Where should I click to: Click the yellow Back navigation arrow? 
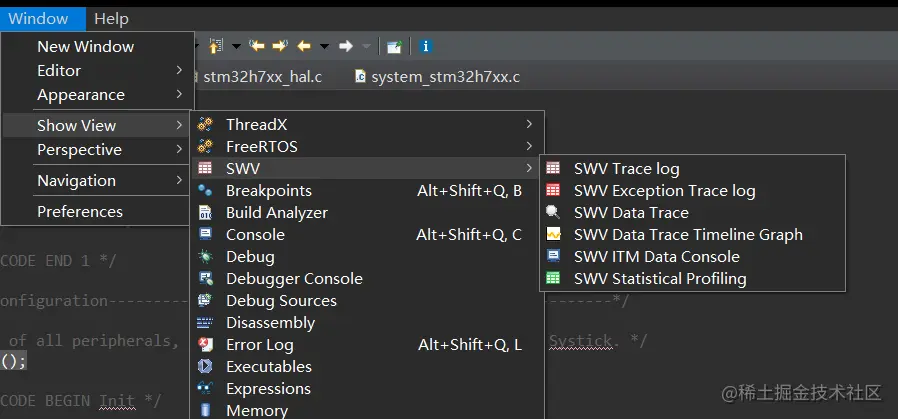tap(304, 46)
